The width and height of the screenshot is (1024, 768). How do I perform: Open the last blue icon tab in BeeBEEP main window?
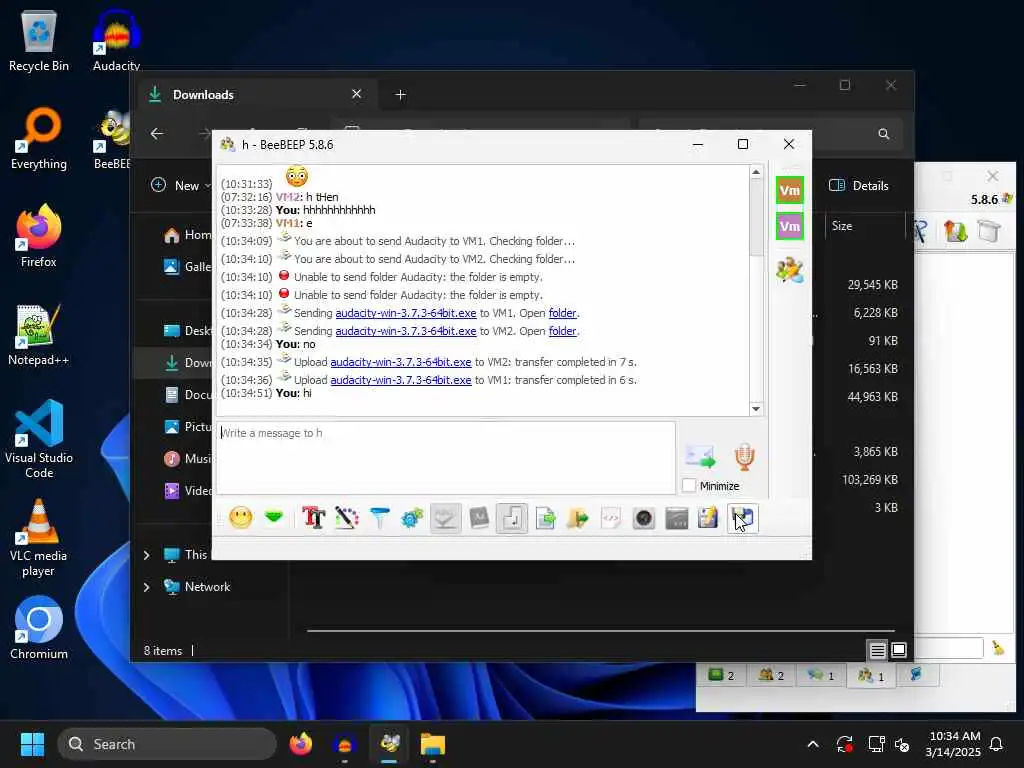(x=916, y=675)
